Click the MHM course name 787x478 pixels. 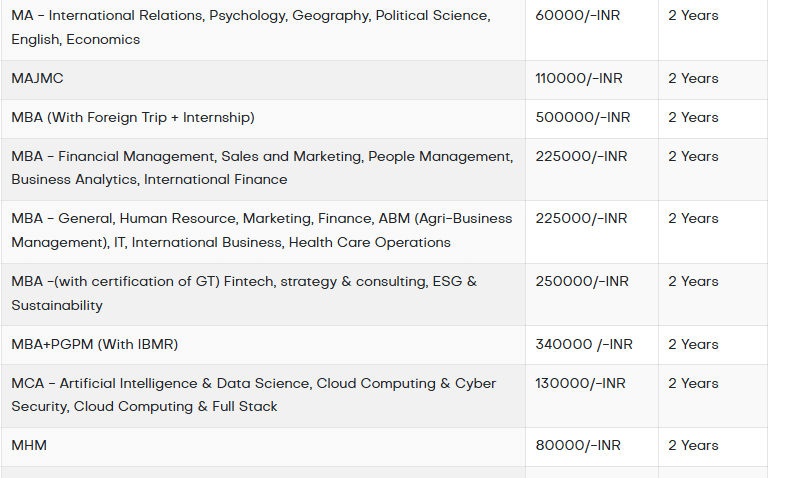[29, 445]
